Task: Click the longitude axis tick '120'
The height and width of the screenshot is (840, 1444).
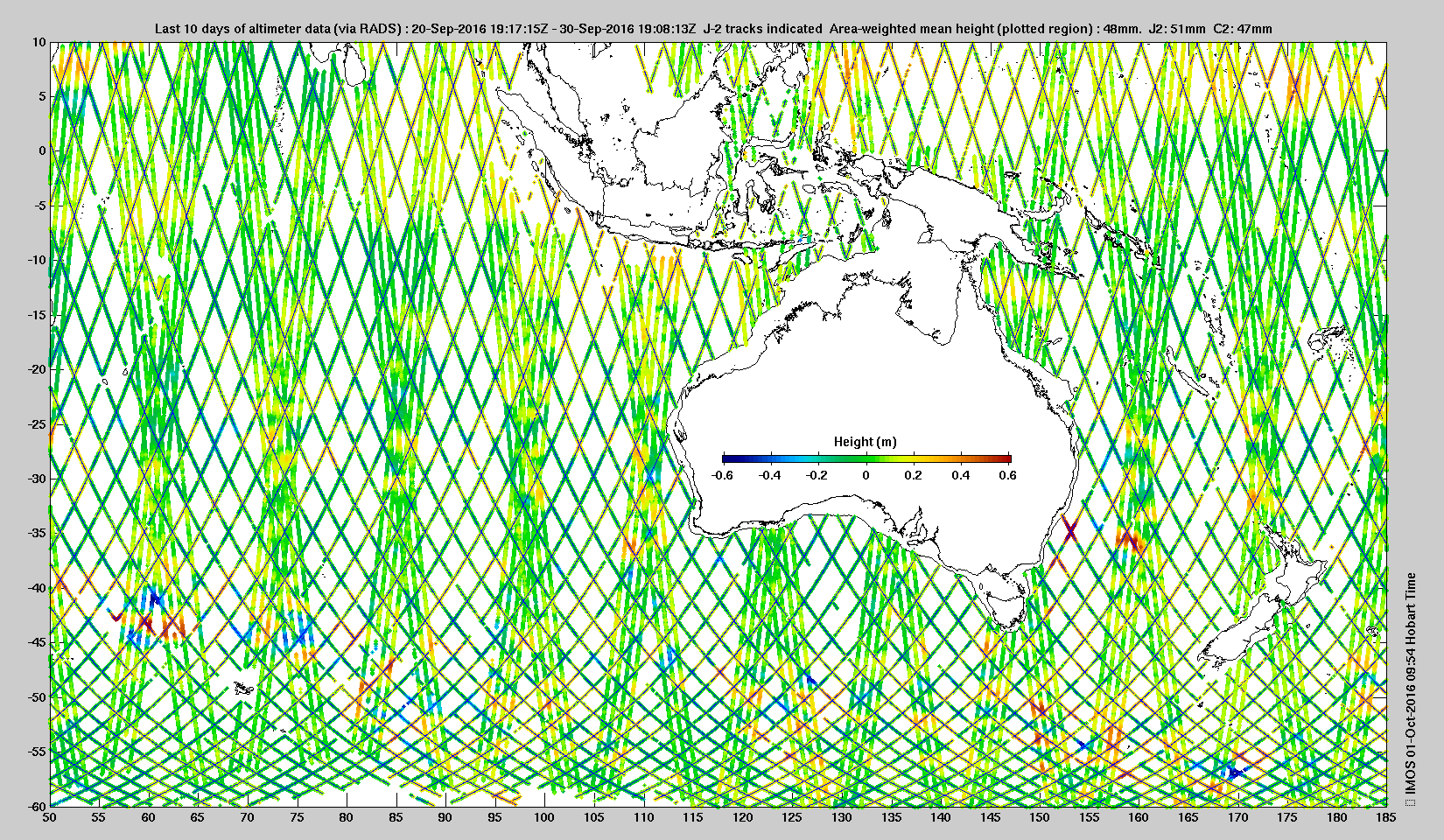Action: click(x=743, y=817)
